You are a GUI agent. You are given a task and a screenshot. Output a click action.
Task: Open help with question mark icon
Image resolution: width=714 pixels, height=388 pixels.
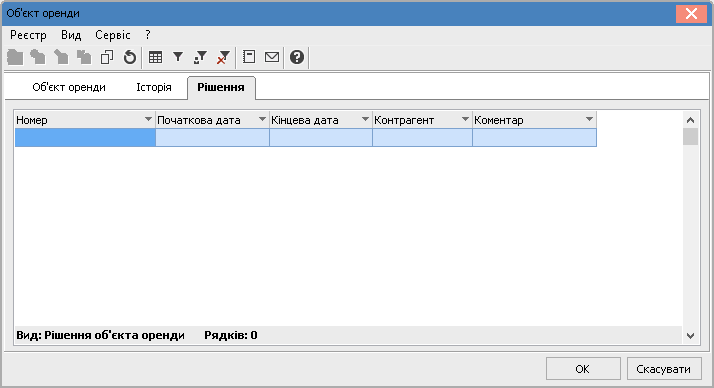(297, 57)
